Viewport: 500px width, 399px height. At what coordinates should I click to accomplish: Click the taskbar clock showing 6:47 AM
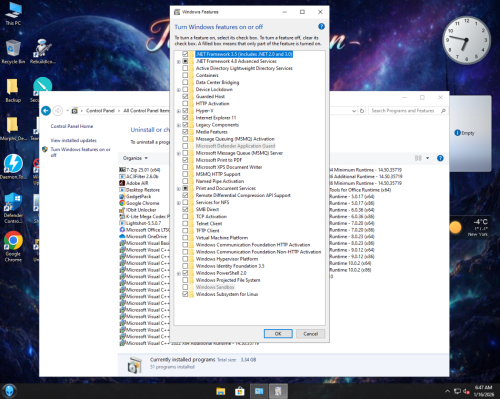click(x=484, y=391)
